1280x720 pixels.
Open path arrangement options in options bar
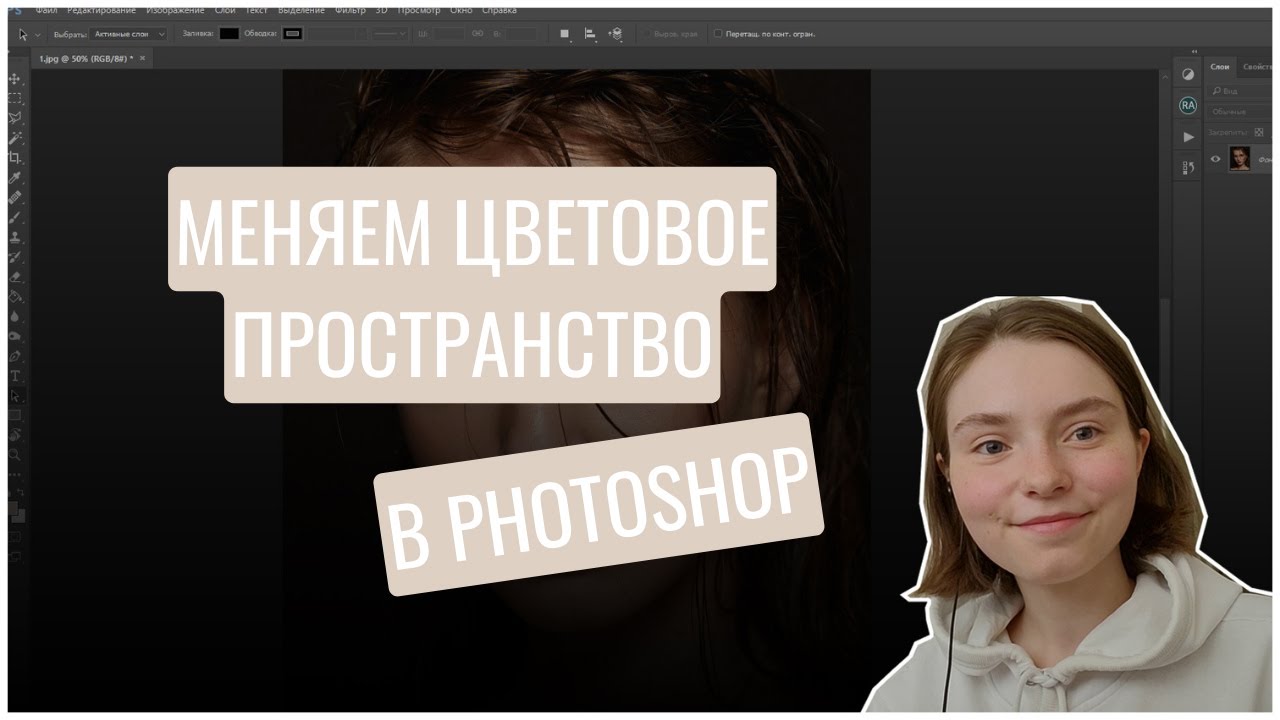(616, 33)
